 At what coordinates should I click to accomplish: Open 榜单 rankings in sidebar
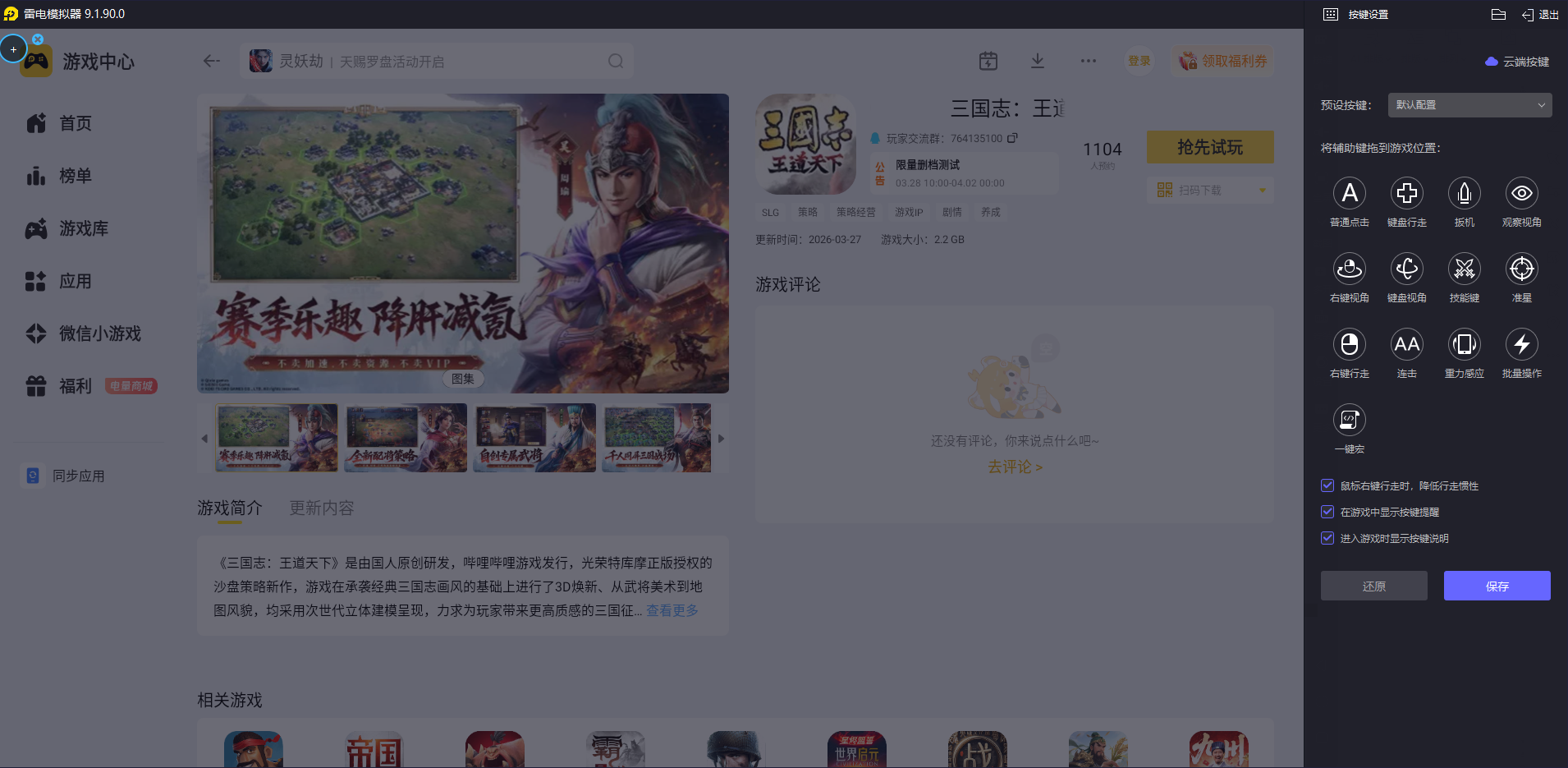point(59,176)
